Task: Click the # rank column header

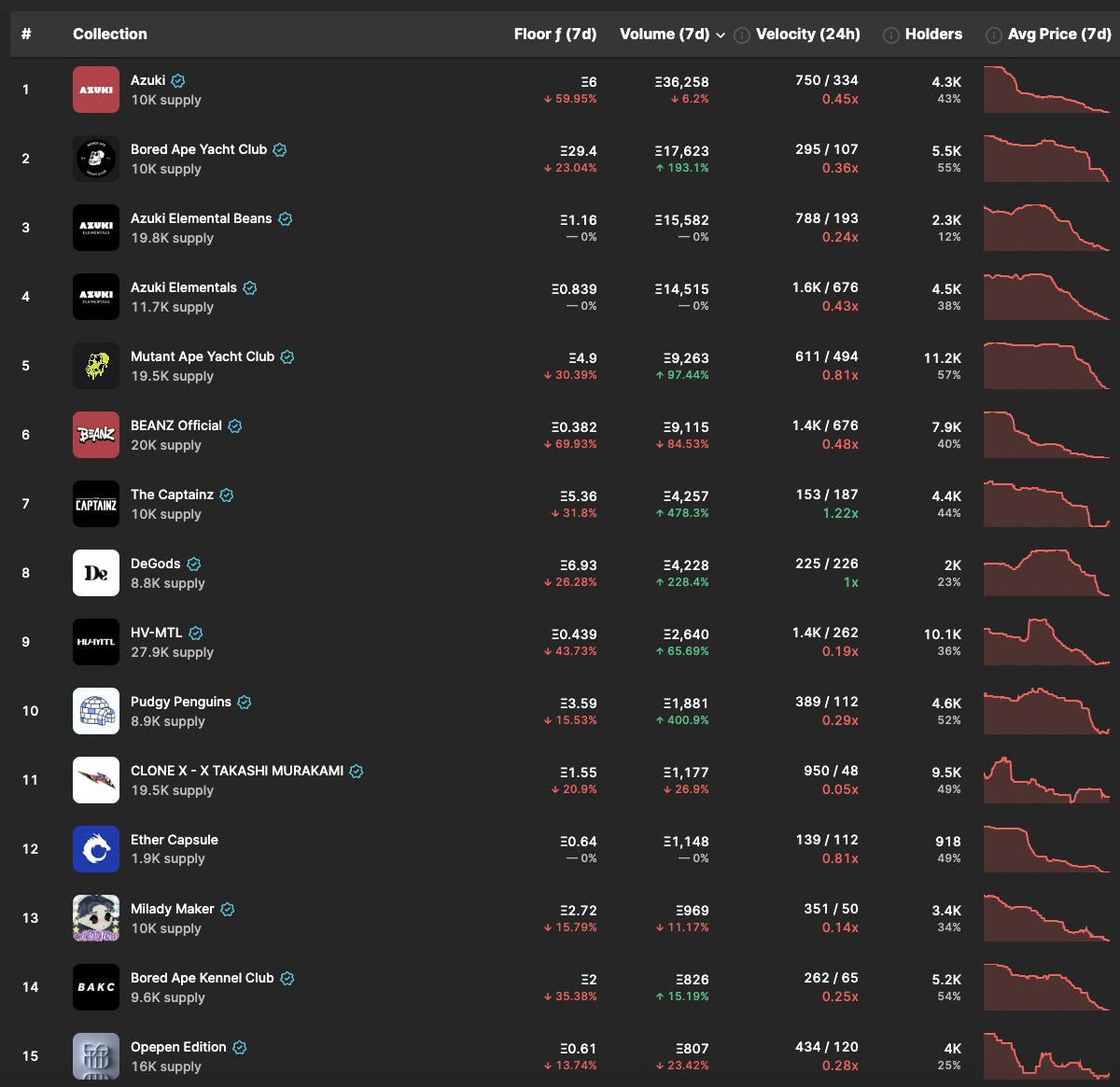Action: coord(26,34)
